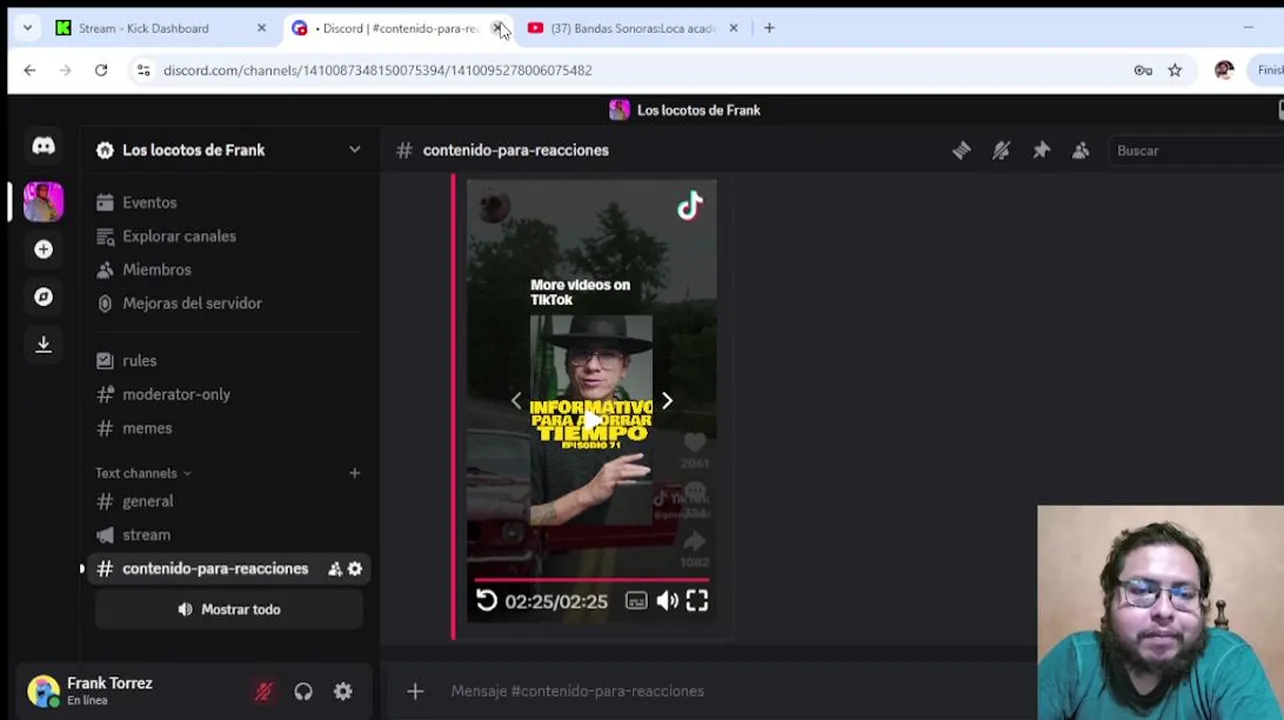Click the Mostrar todo button
The height and width of the screenshot is (720, 1284).
[229, 609]
